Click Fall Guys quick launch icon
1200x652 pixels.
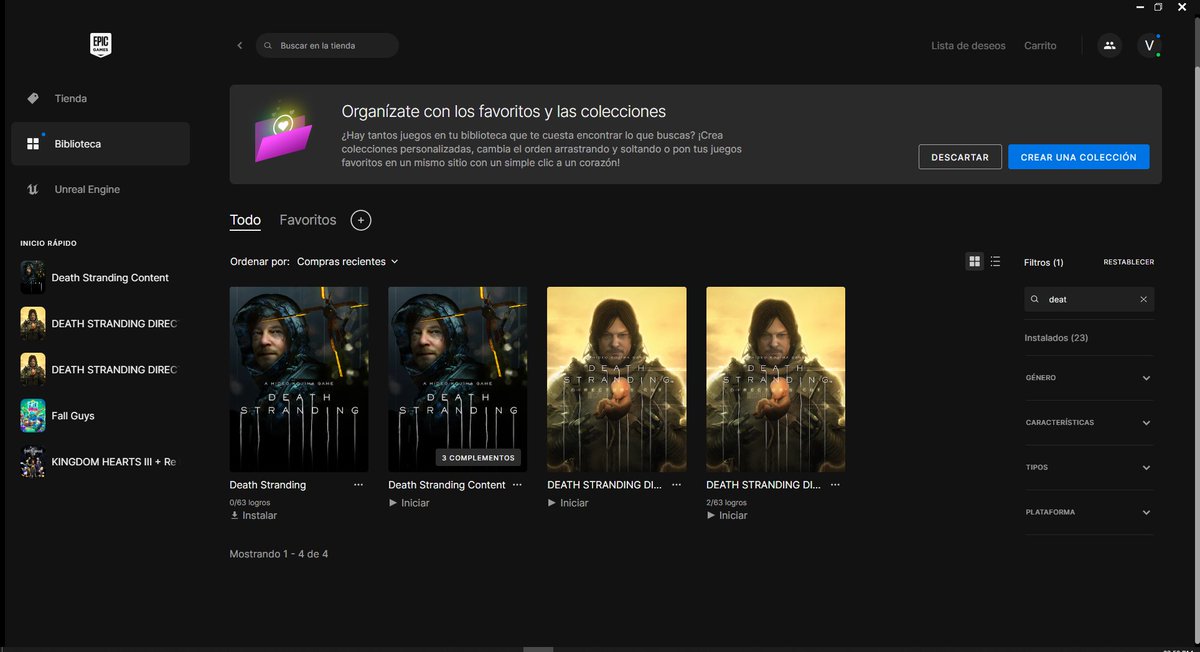coord(33,415)
